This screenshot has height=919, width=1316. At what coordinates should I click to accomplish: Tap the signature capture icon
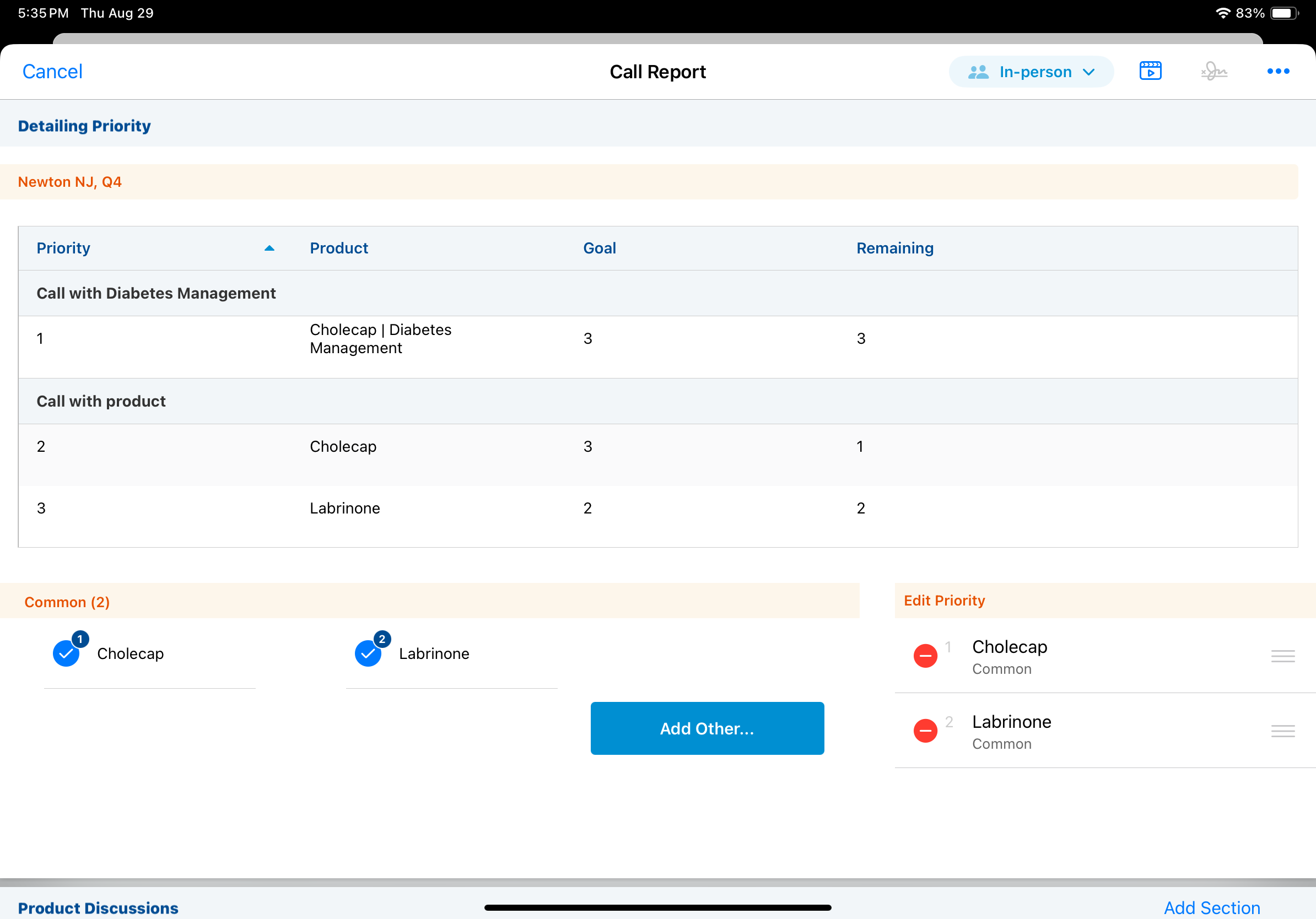click(1214, 71)
